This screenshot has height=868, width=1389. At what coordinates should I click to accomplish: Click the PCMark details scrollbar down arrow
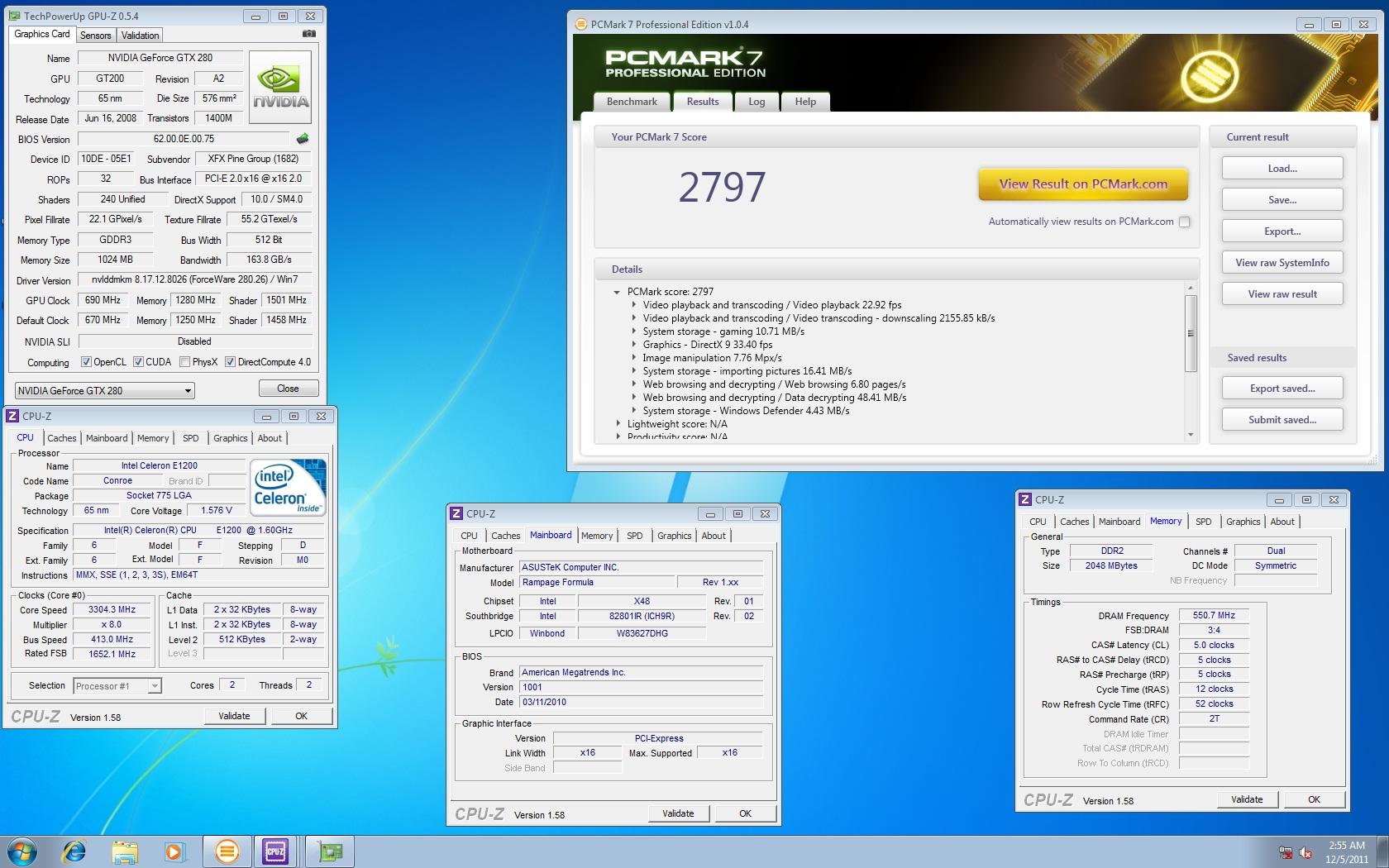[1191, 434]
